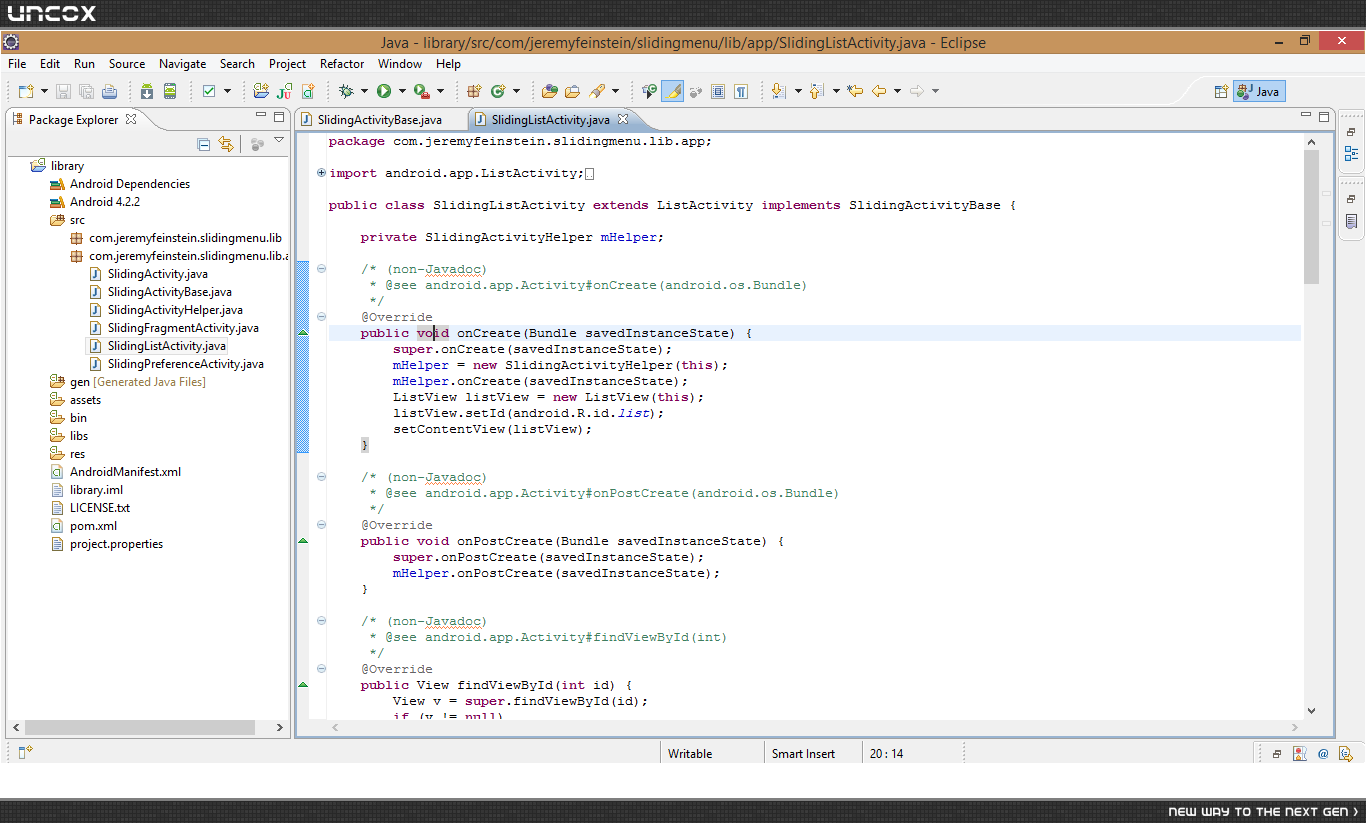Switch to SlidingActivityBase.java editor tab
1366x823 pixels.
[378, 120]
